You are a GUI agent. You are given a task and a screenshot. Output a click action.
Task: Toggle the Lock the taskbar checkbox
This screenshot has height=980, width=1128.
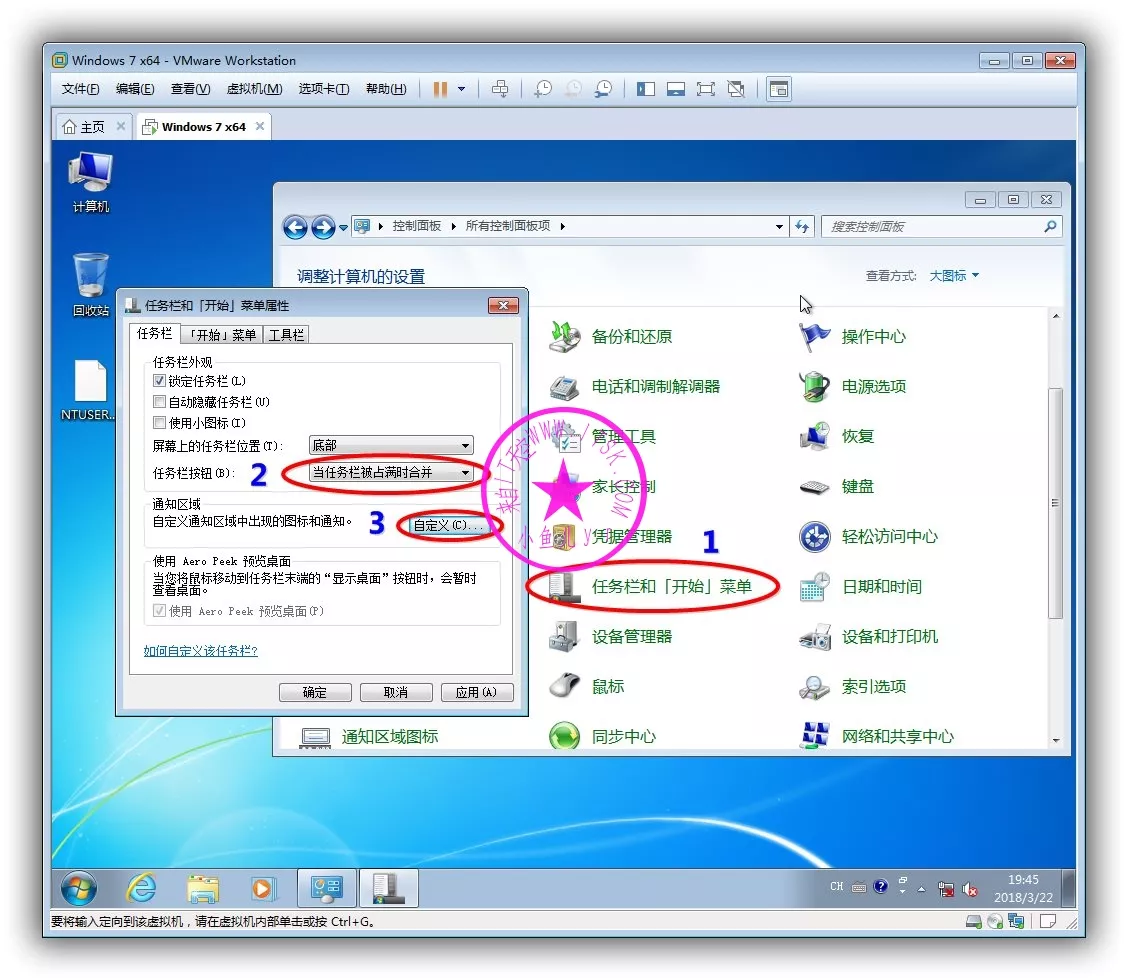pyautogui.click(x=159, y=381)
